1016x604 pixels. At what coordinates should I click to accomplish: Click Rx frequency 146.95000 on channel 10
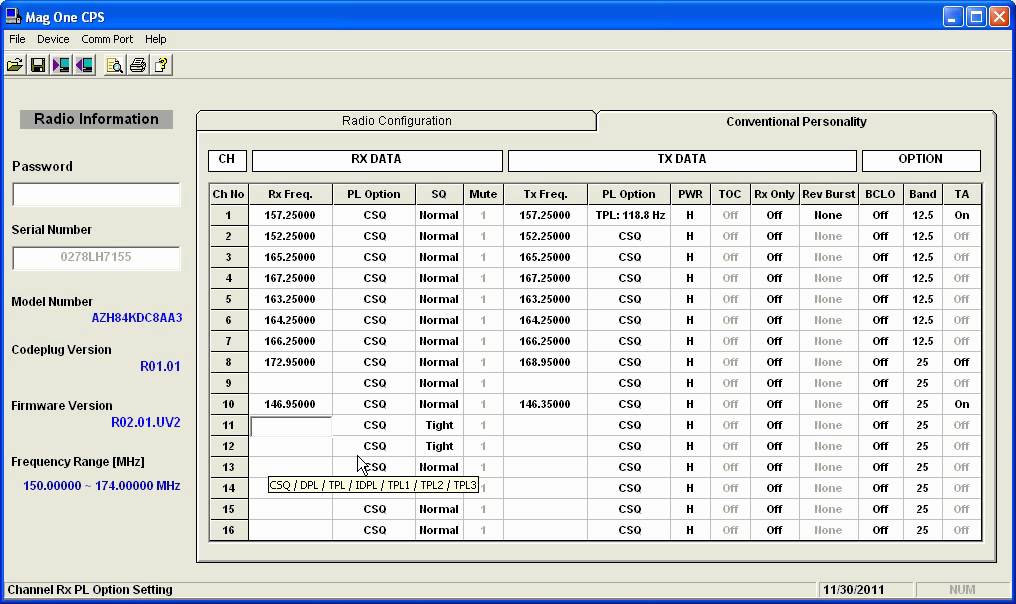(290, 404)
